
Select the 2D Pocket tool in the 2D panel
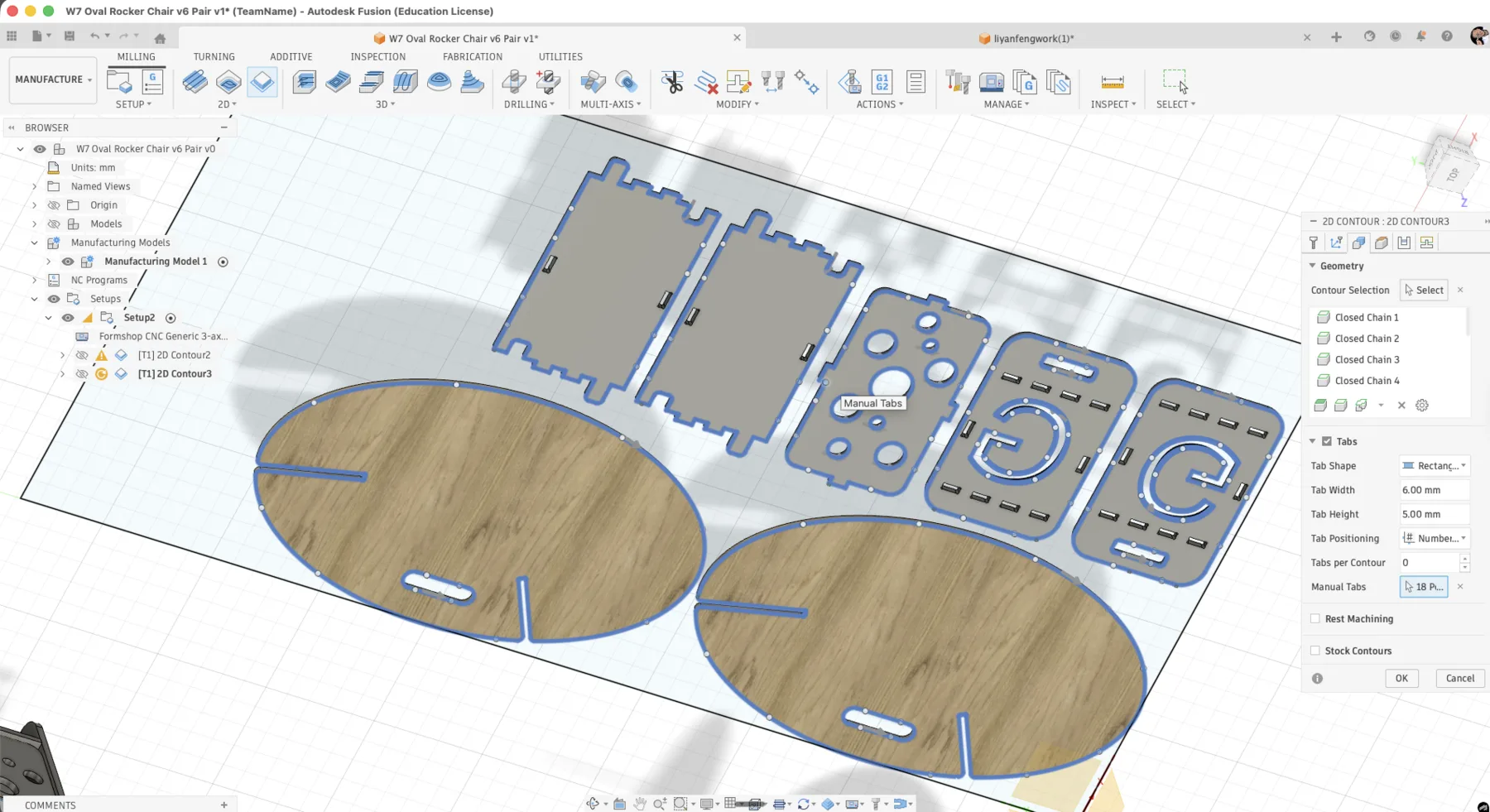pos(228,82)
